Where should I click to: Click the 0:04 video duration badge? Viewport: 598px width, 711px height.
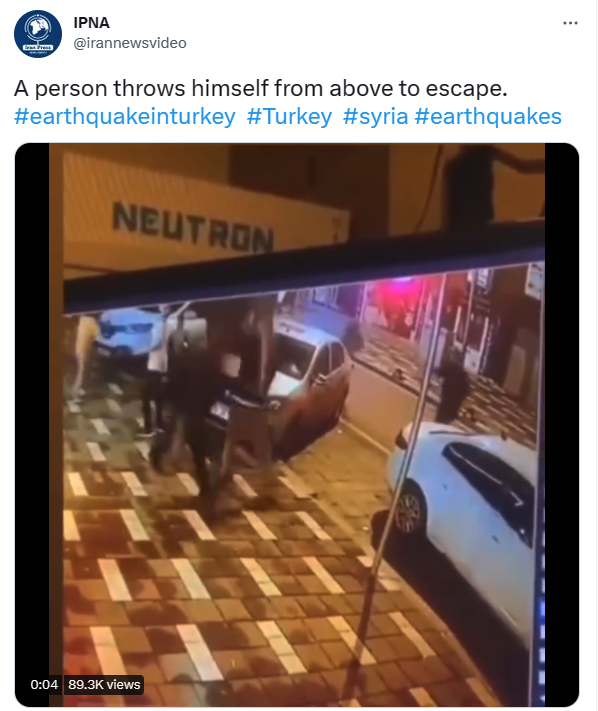[44, 684]
